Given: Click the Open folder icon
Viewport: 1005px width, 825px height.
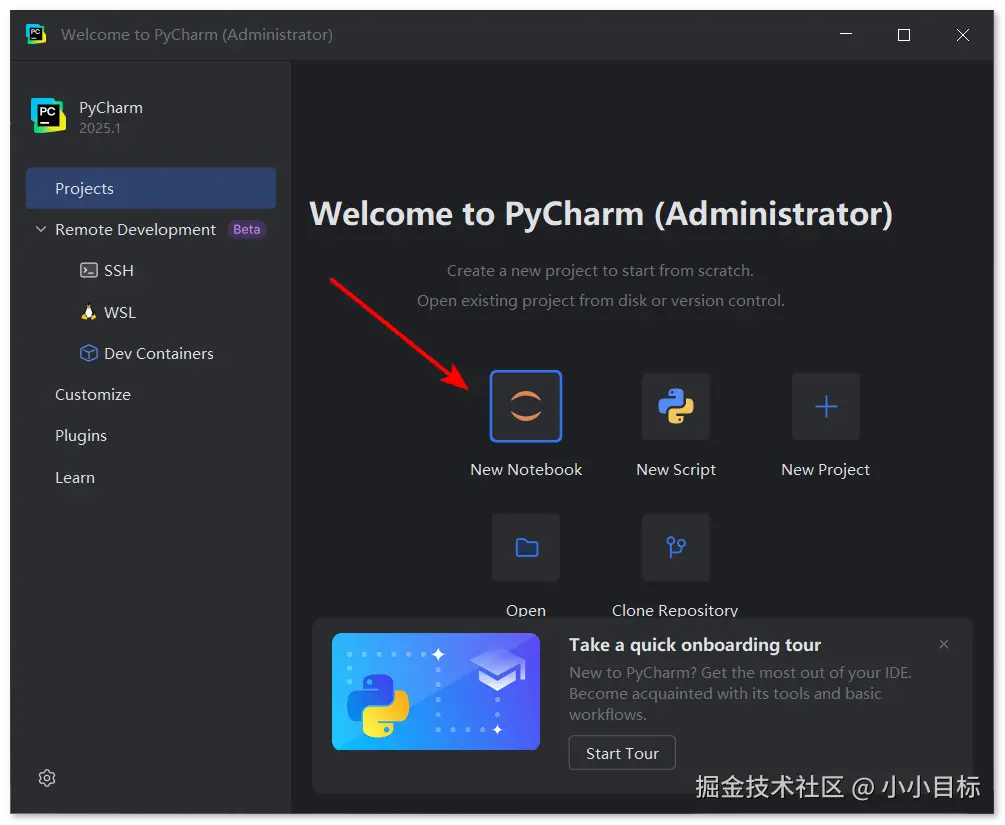Looking at the screenshot, I should click(x=526, y=547).
